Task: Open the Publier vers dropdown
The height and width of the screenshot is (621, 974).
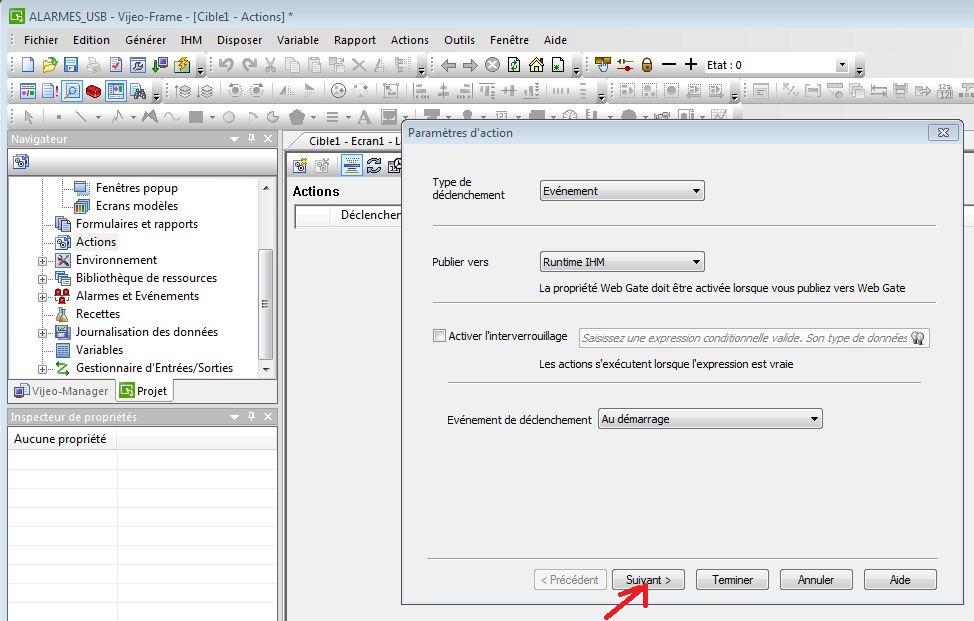Action: point(622,262)
